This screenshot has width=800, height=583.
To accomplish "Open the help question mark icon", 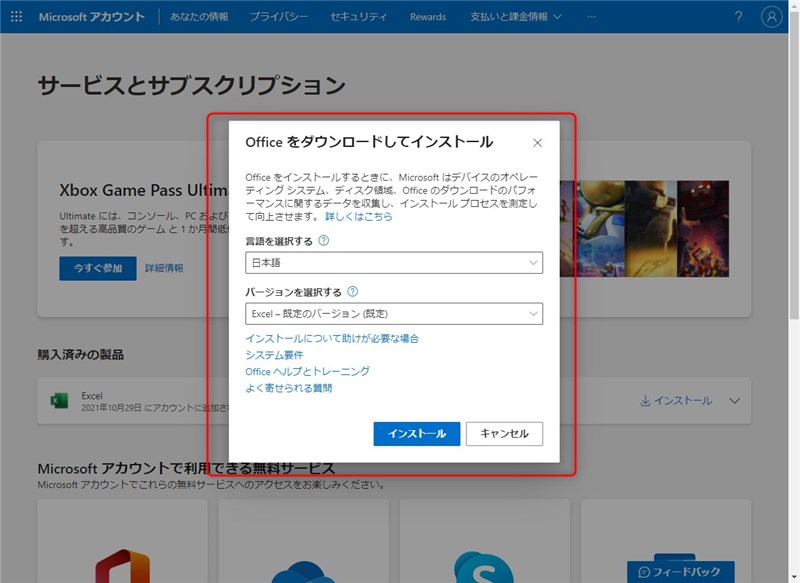I will tap(738, 17).
